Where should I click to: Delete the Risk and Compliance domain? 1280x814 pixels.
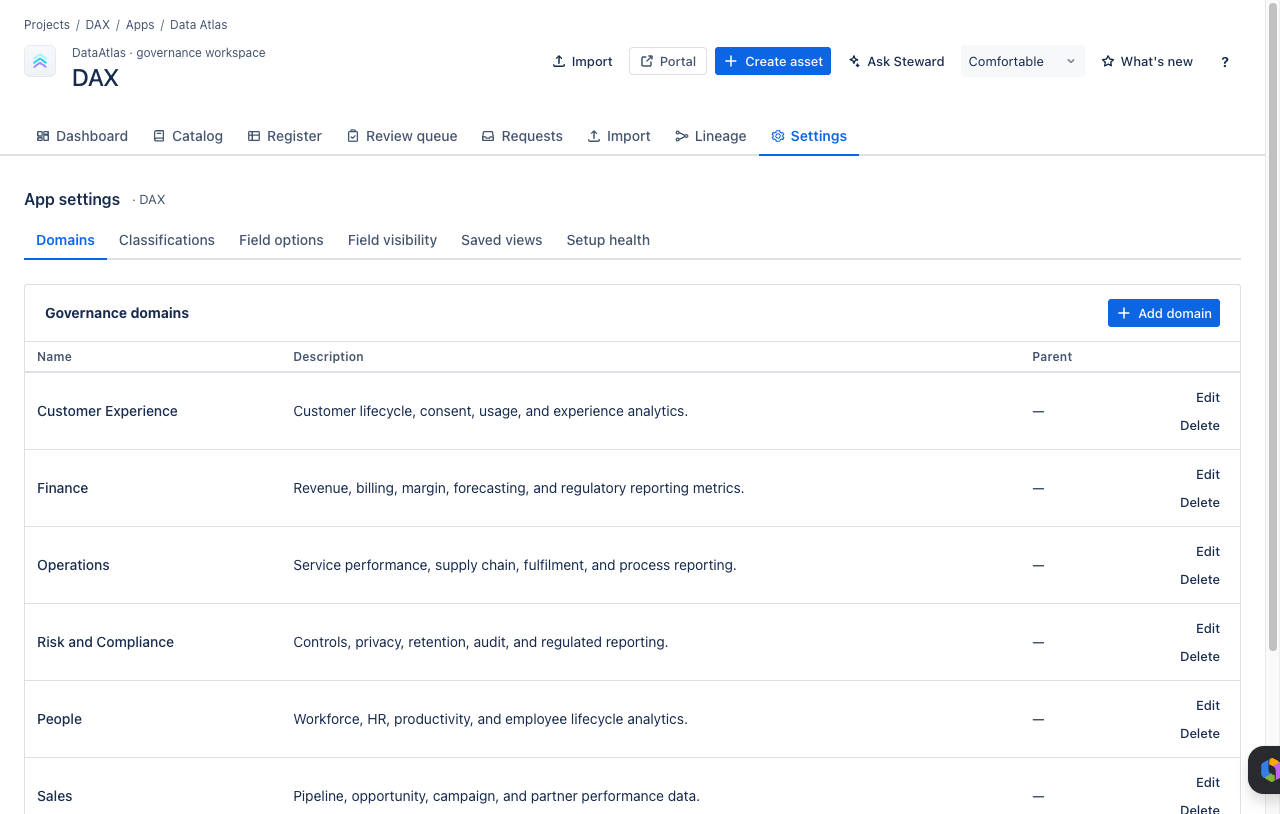click(x=1200, y=656)
